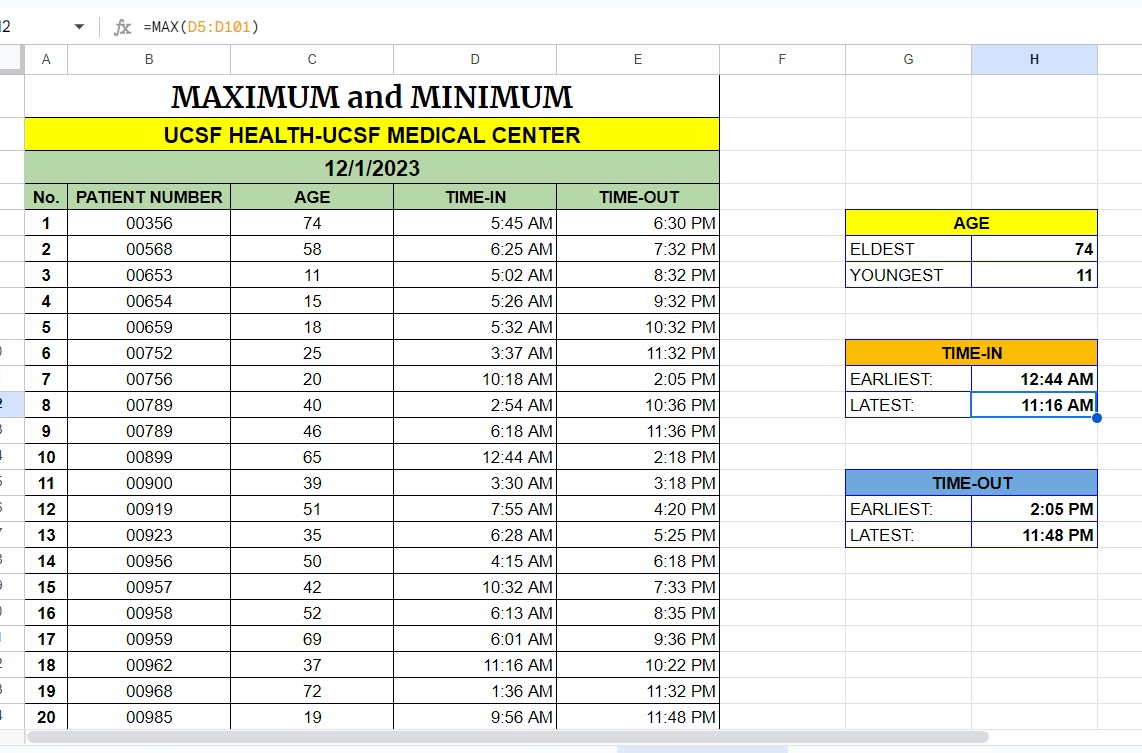Select the ELDEST label cell

click(908, 249)
